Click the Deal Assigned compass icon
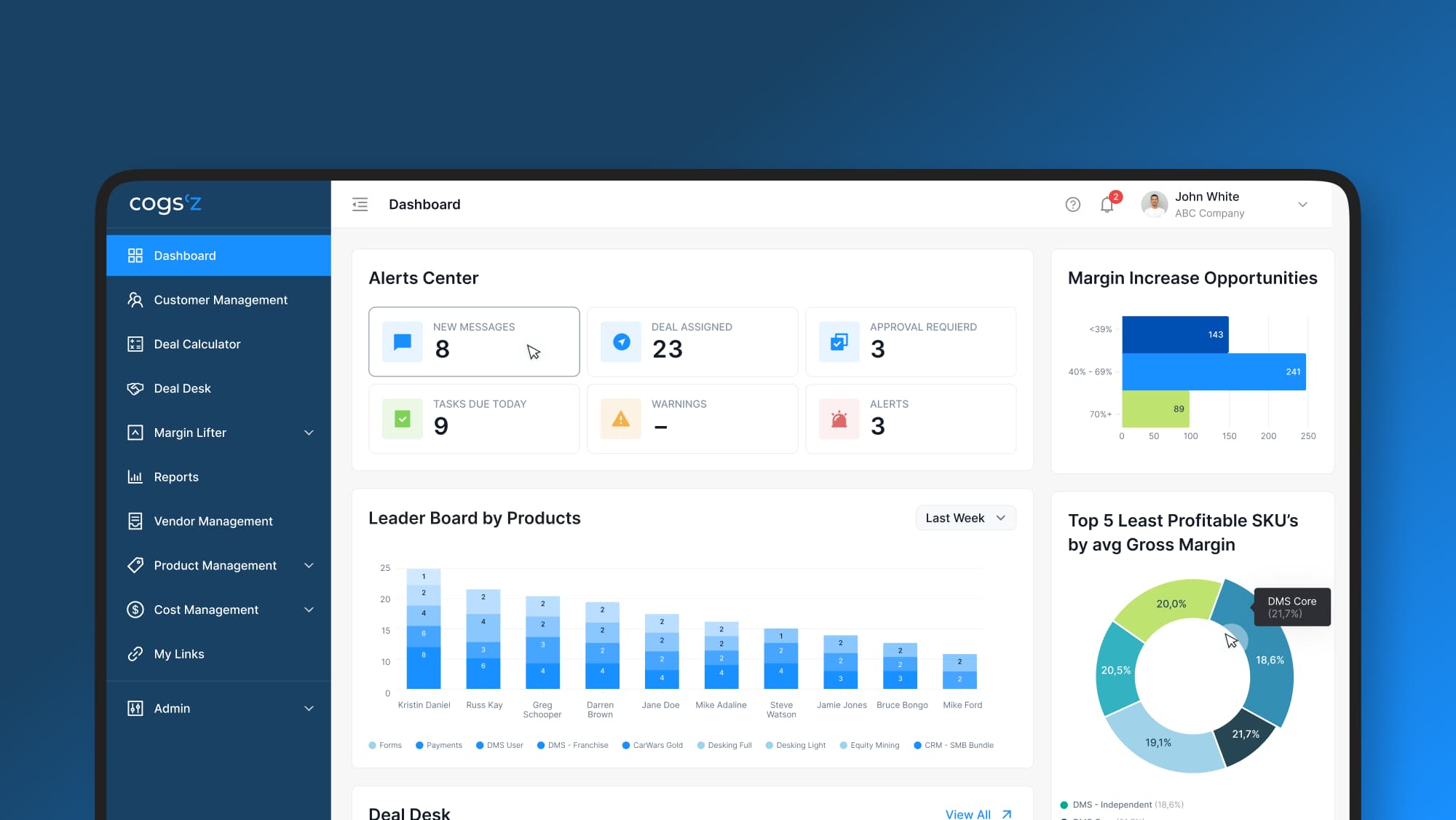 [x=621, y=342]
